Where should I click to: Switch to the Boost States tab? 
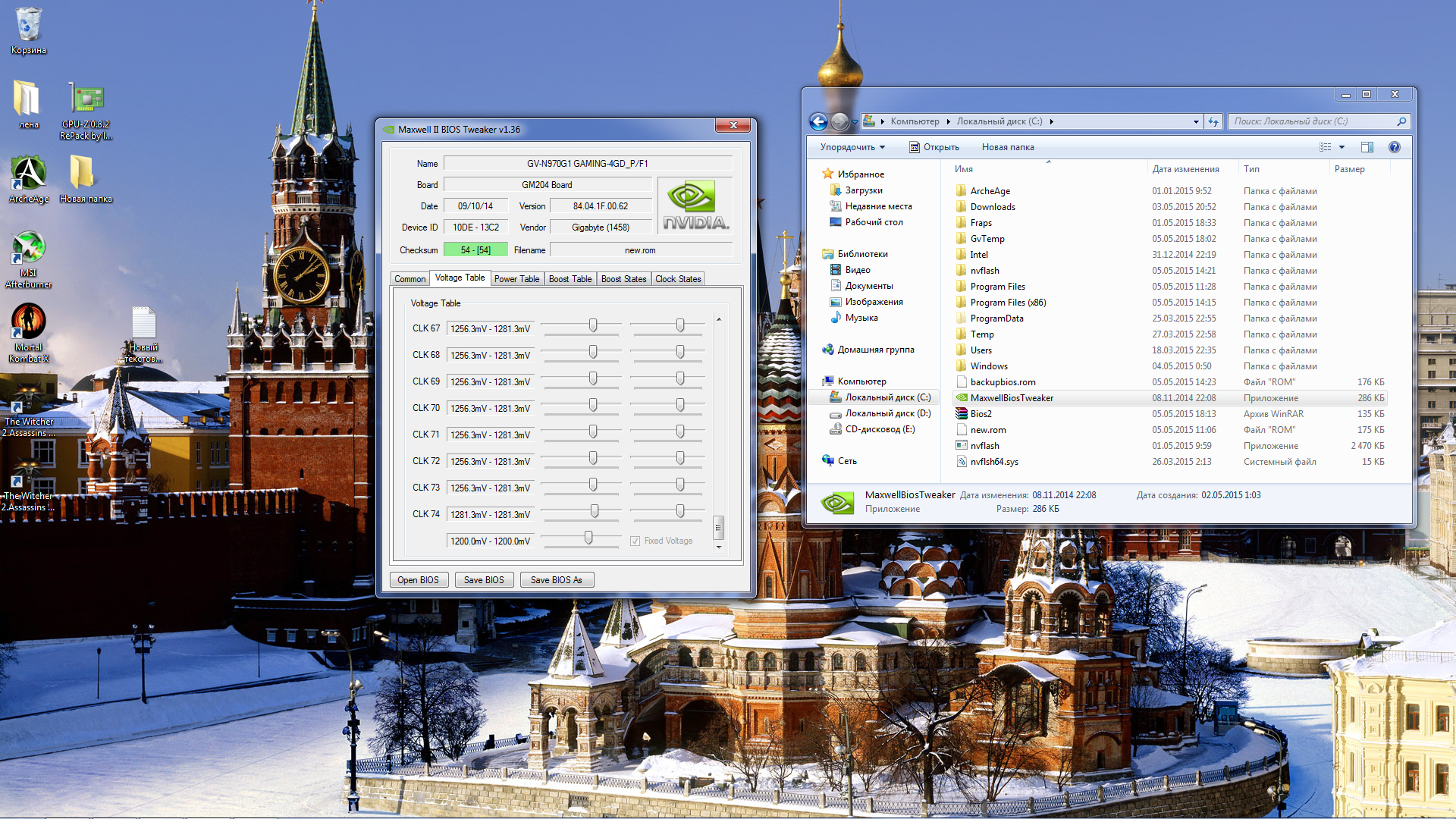point(623,279)
